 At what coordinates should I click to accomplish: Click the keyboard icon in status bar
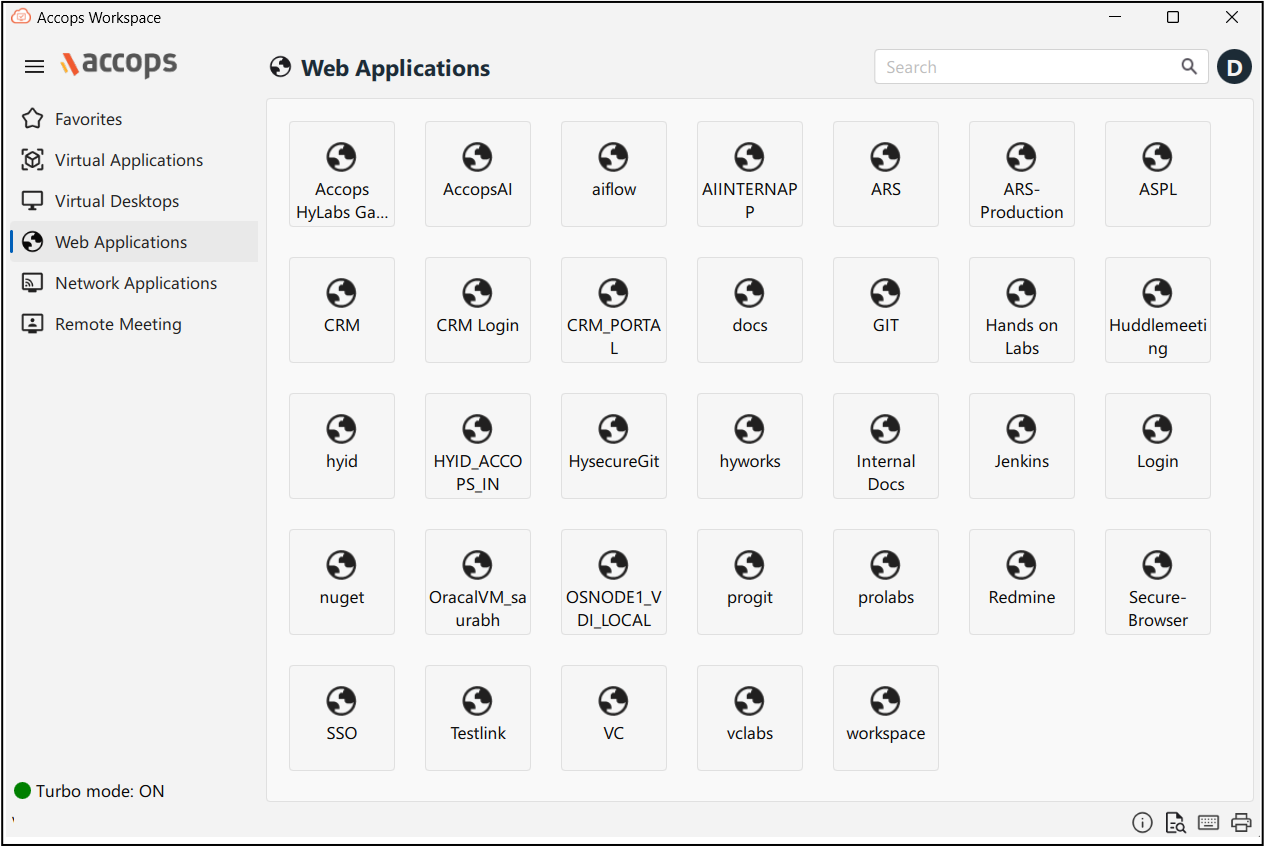(x=1208, y=823)
